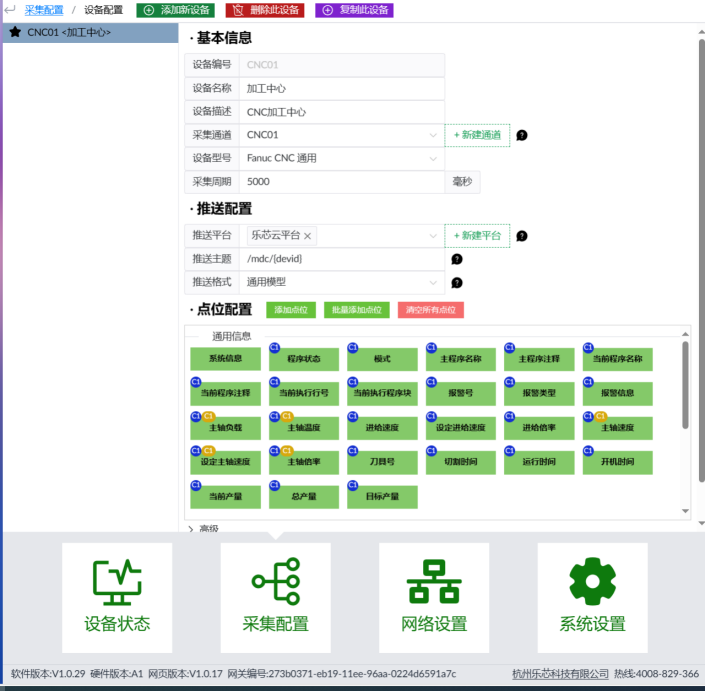Click the help icon beside 新建平台

521,236
